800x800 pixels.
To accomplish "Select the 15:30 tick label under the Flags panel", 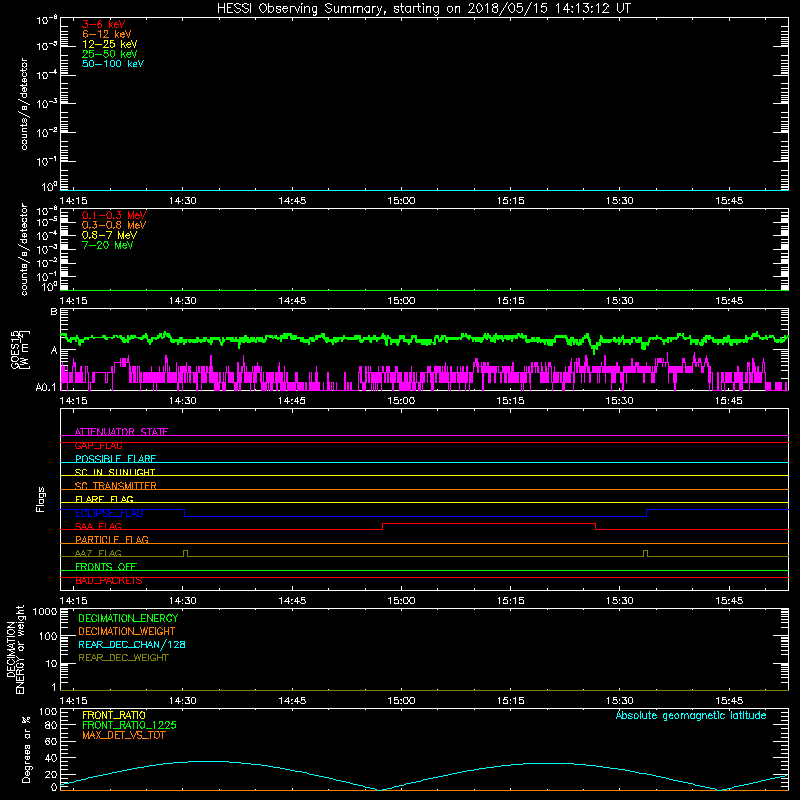I will 619,601.
